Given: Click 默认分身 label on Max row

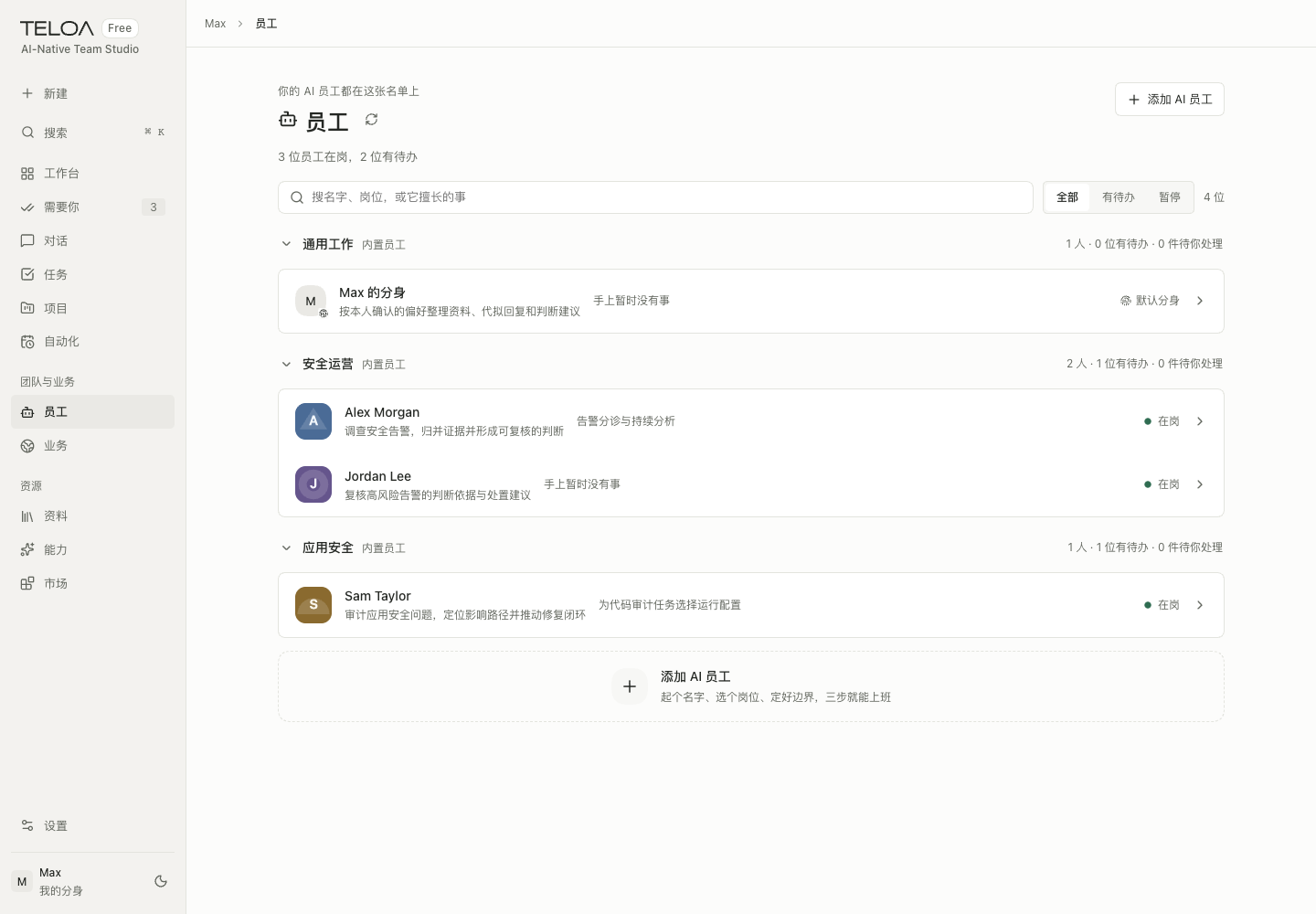Looking at the screenshot, I should [x=1150, y=301].
